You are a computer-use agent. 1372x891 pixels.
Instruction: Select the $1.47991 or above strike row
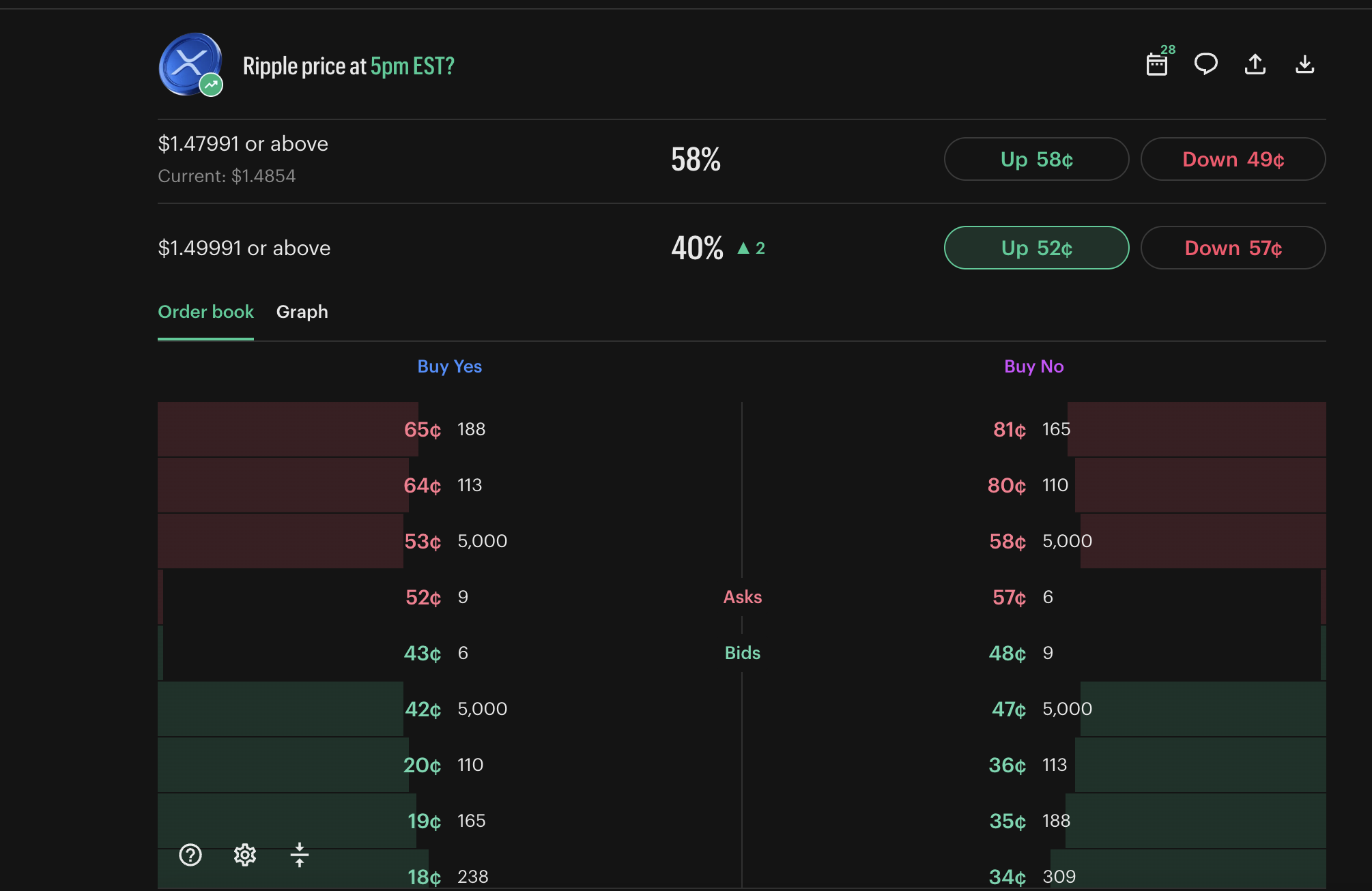[x=243, y=143]
